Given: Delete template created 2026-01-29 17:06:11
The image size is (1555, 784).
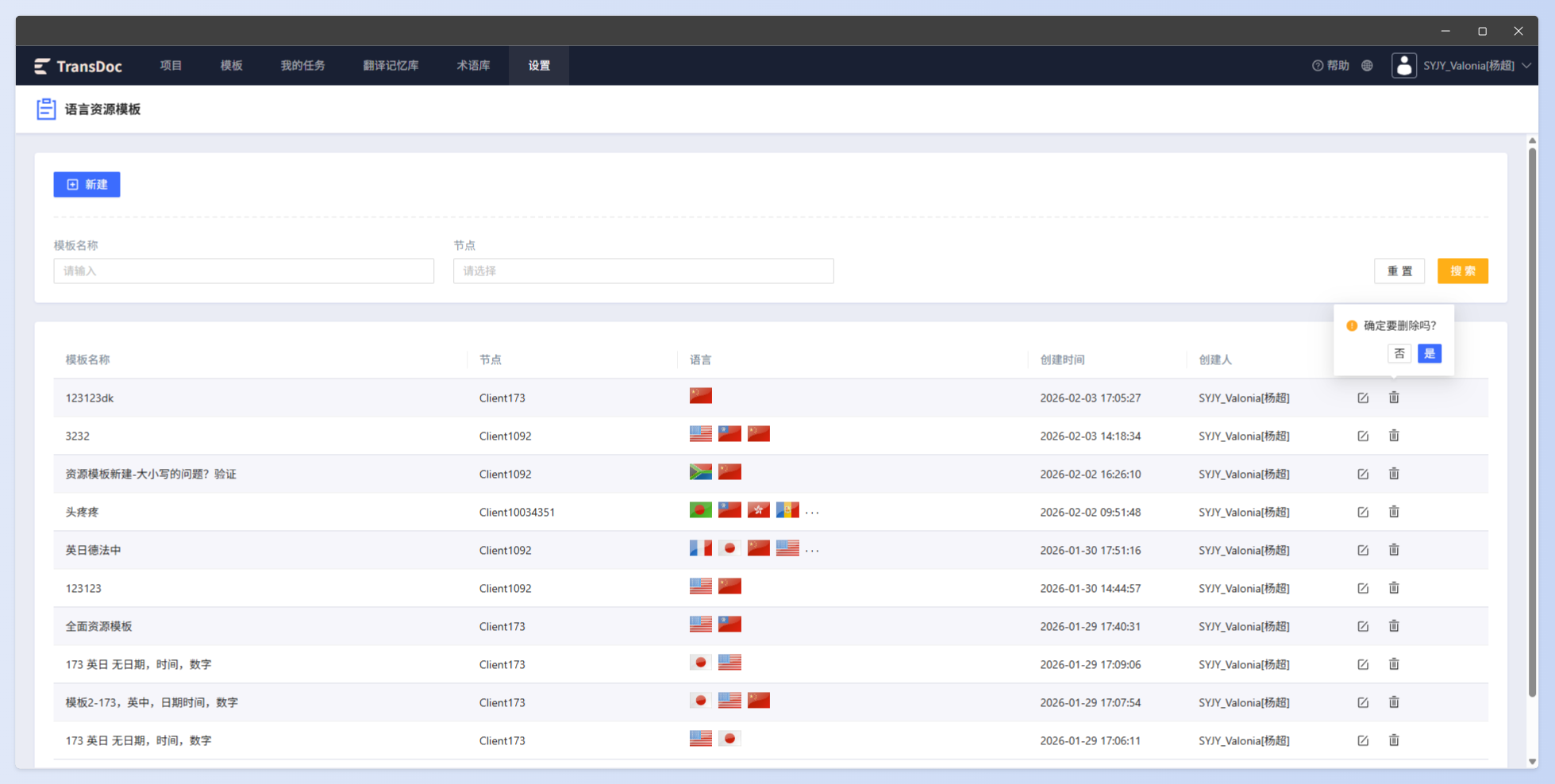Looking at the screenshot, I should click(x=1394, y=740).
